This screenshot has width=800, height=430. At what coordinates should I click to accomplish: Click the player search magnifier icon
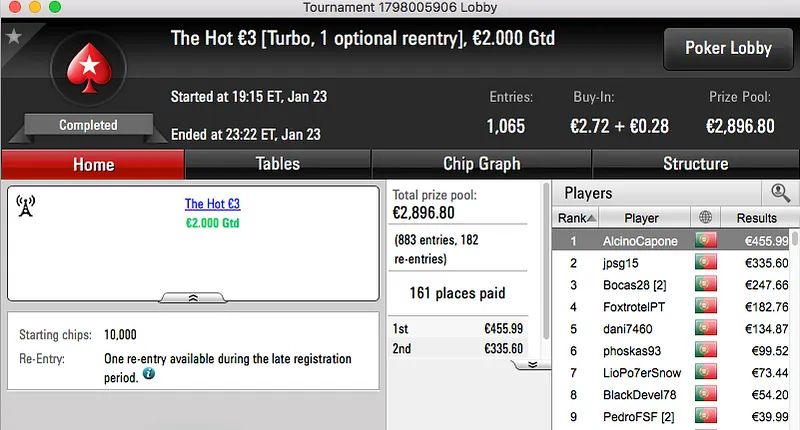point(779,193)
